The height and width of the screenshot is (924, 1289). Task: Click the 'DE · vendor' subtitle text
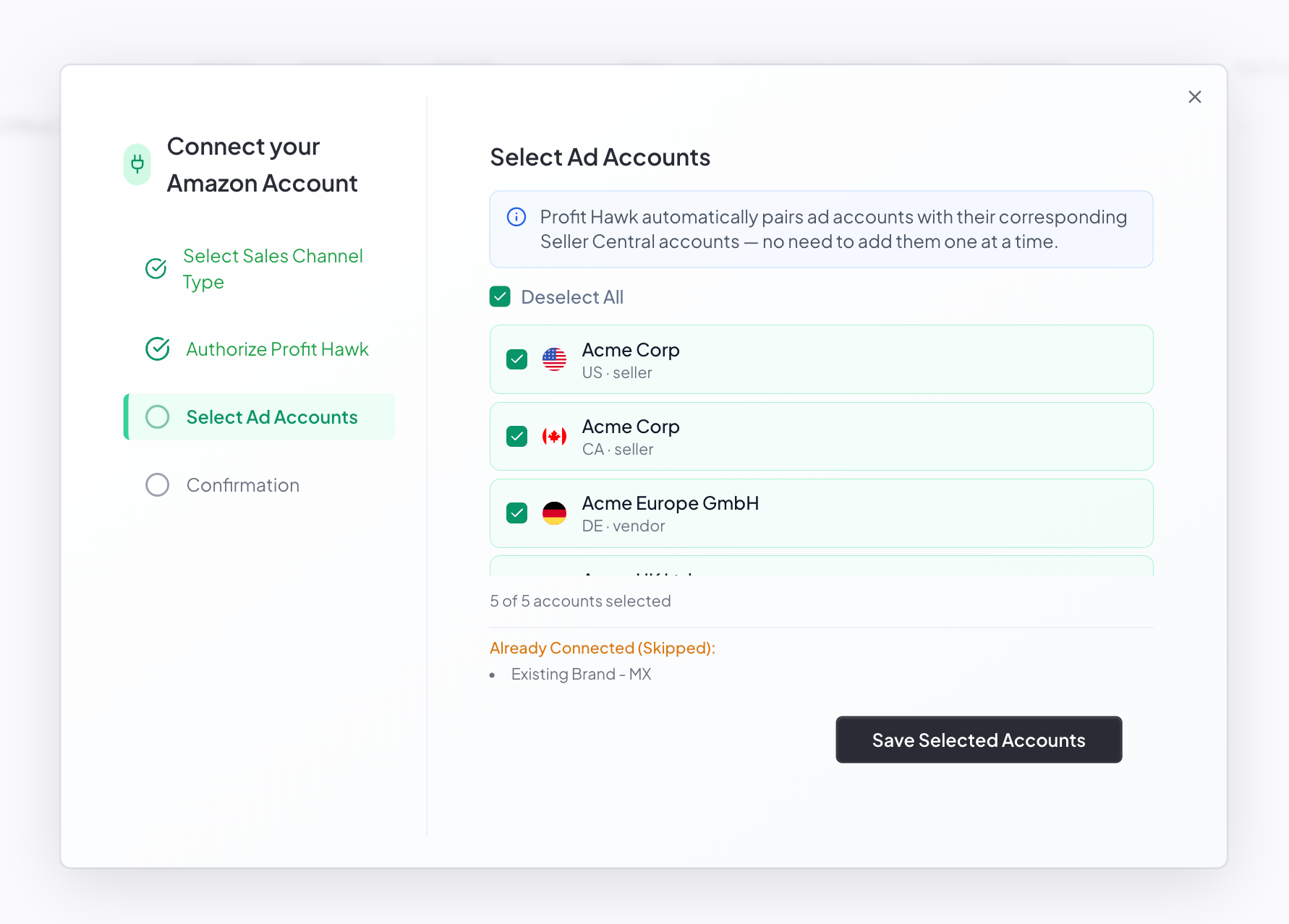tap(624, 526)
